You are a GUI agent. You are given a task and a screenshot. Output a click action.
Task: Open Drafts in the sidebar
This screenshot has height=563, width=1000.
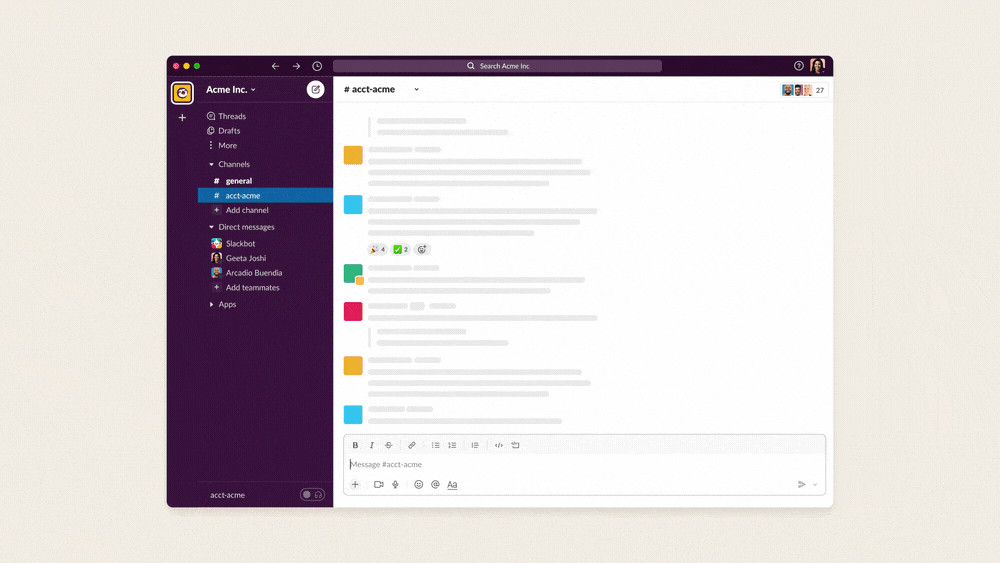224,131
